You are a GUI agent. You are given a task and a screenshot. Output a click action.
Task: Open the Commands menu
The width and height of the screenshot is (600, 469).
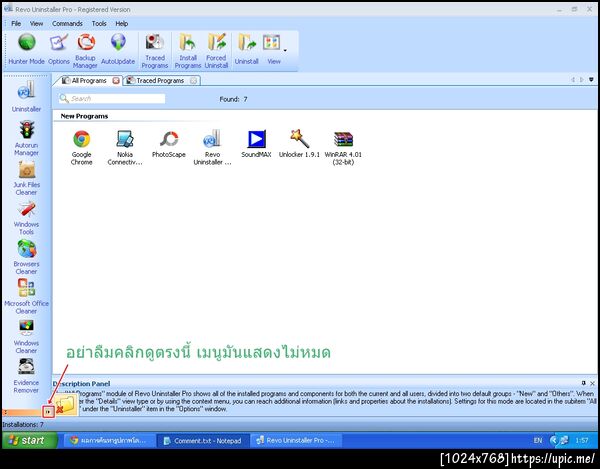(x=67, y=24)
